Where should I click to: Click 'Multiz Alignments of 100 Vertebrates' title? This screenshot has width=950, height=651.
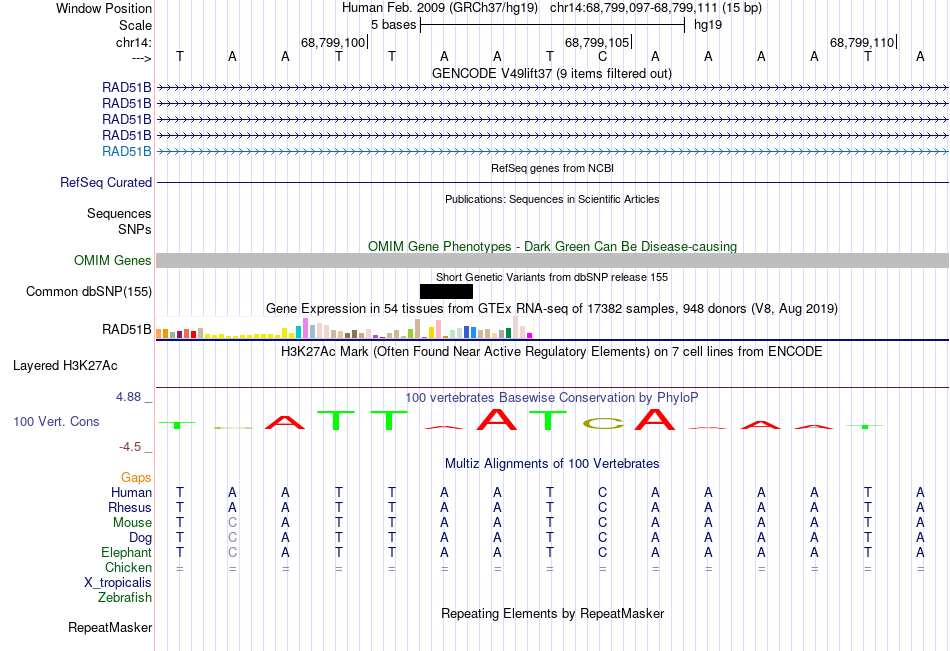coord(552,464)
